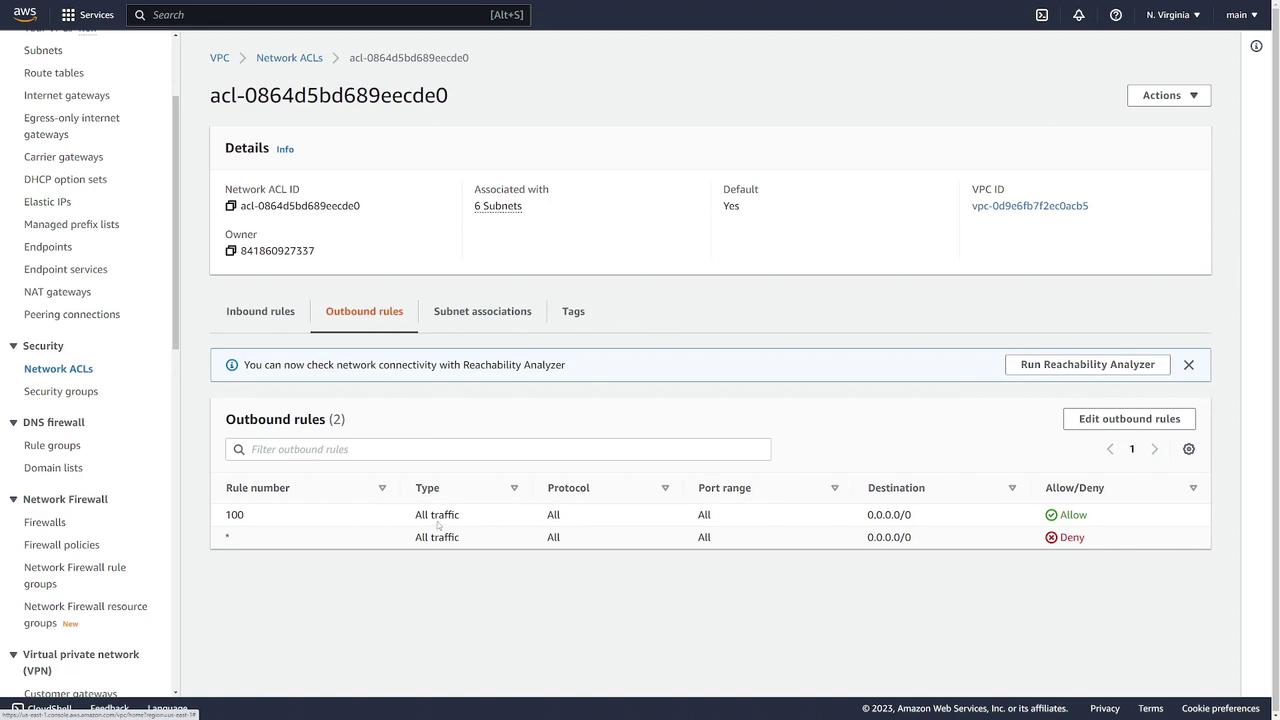Image resolution: width=1280 pixels, height=720 pixels.
Task: Copy the Network ACL ID
Action: point(231,206)
